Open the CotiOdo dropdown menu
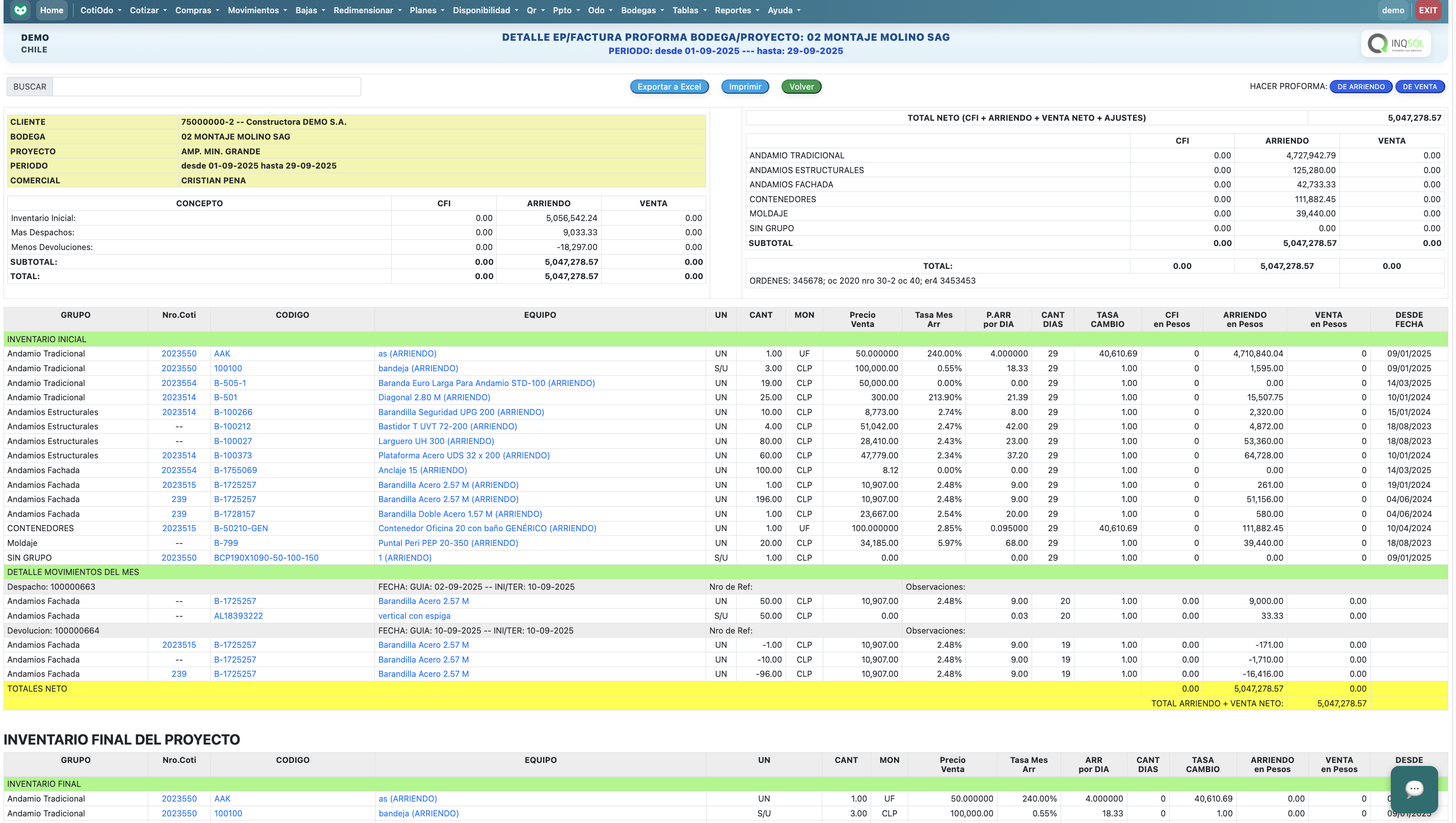Image resolution: width=1456 pixels, height=823 pixels. (x=101, y=10)
